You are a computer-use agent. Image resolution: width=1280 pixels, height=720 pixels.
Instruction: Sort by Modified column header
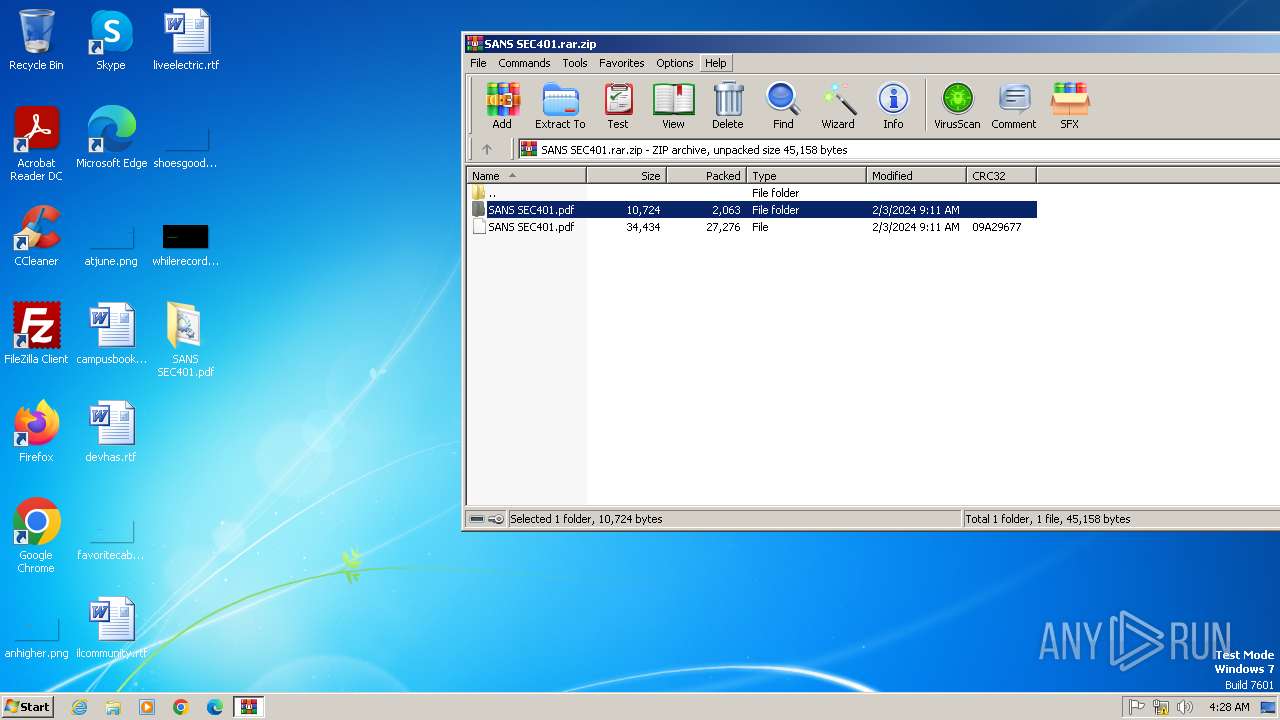pos(917,175)
